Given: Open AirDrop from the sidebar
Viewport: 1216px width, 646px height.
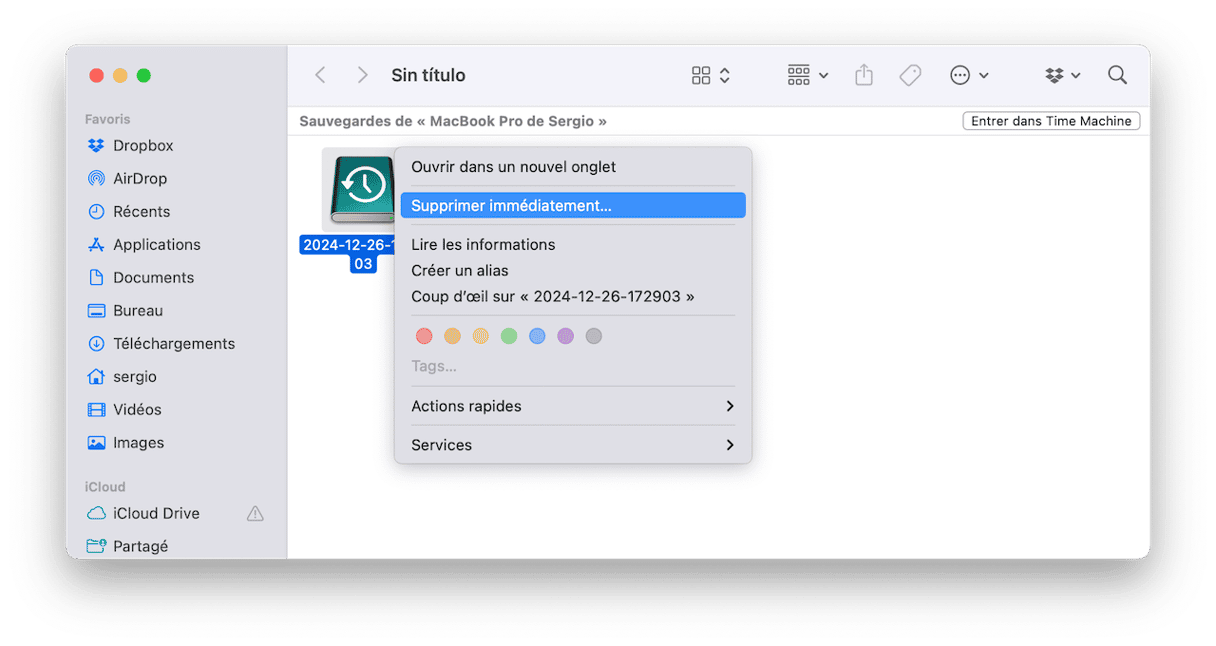Looking at the screenshot, I should click(x=140, y=178).
